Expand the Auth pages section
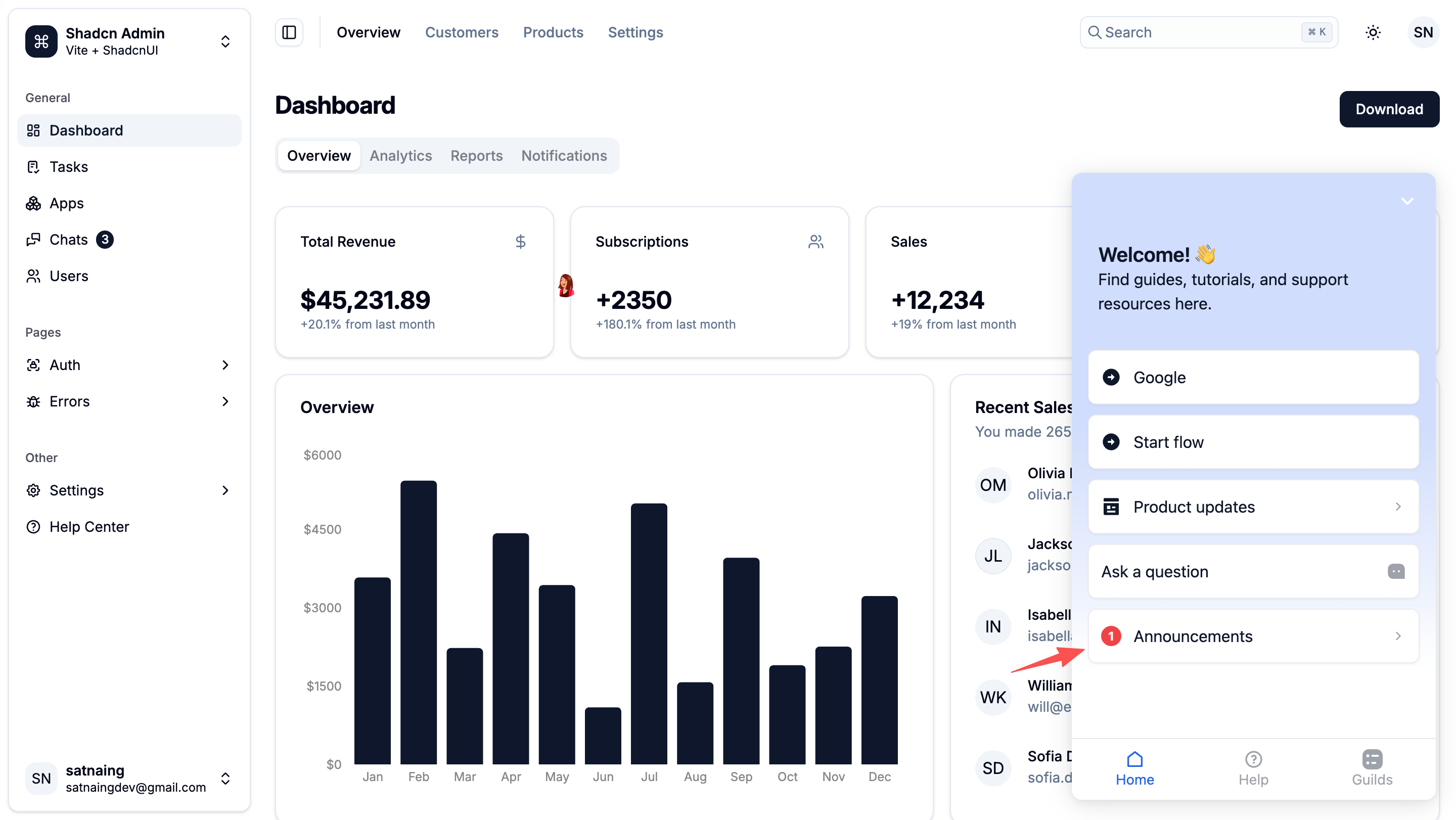The width and height of the screenshot is (1456, 820). click(x=129, y=365)
